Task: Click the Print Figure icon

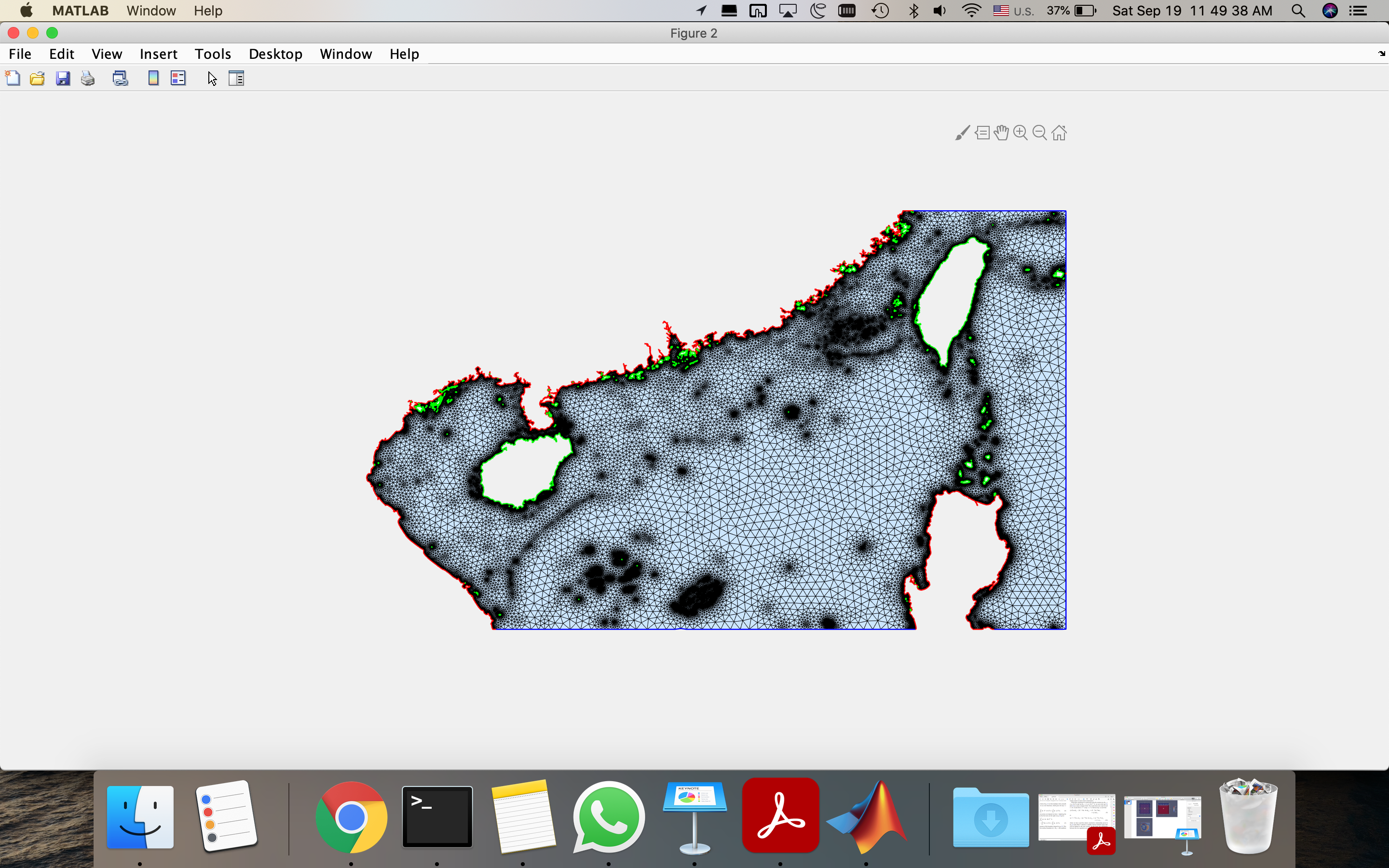Action: tap(88, 78)
